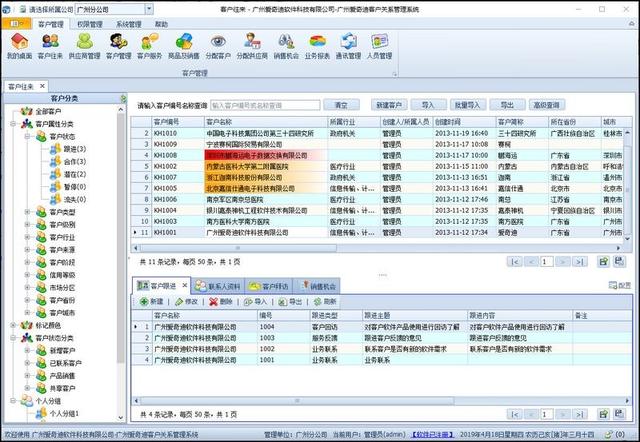Close the 客户往来 document tab

point(42,86)
